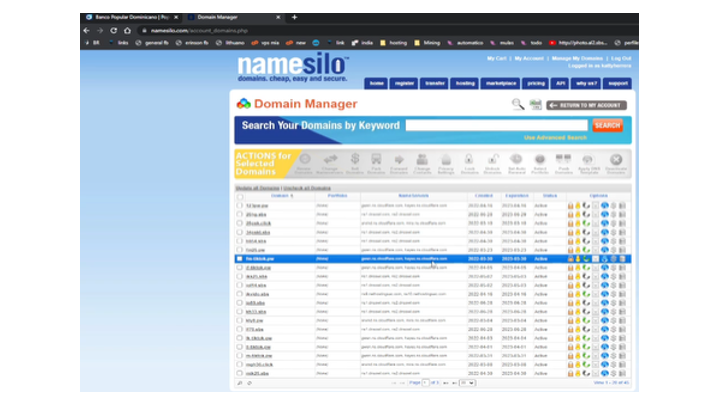The image size is (720, 405).
Task: Click the blue DNS globe icon in highlighted row
Action: (x=605, y=259)
